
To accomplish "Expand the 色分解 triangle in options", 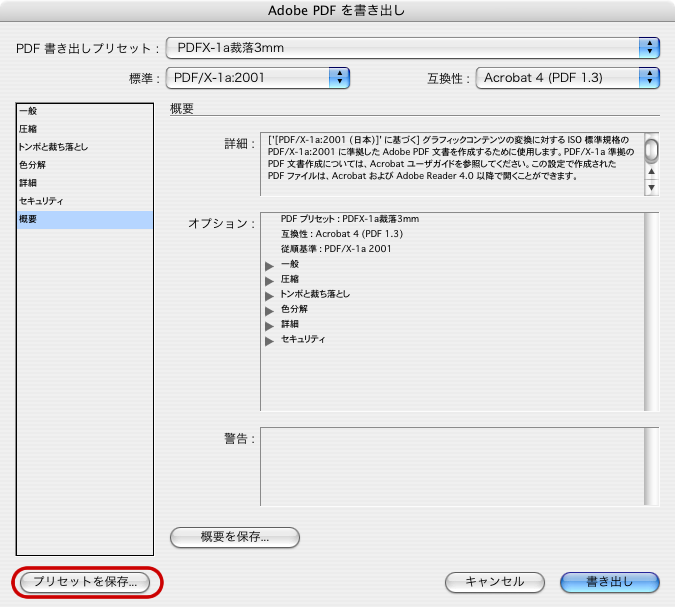I will pos(269,311).
